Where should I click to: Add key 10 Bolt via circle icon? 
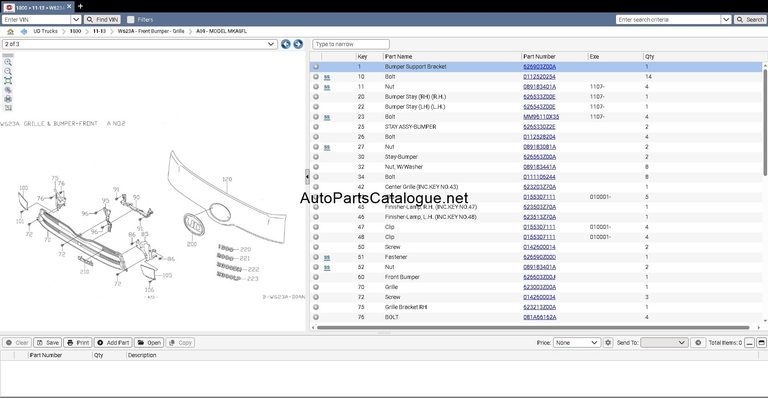[x=316, y=77]
